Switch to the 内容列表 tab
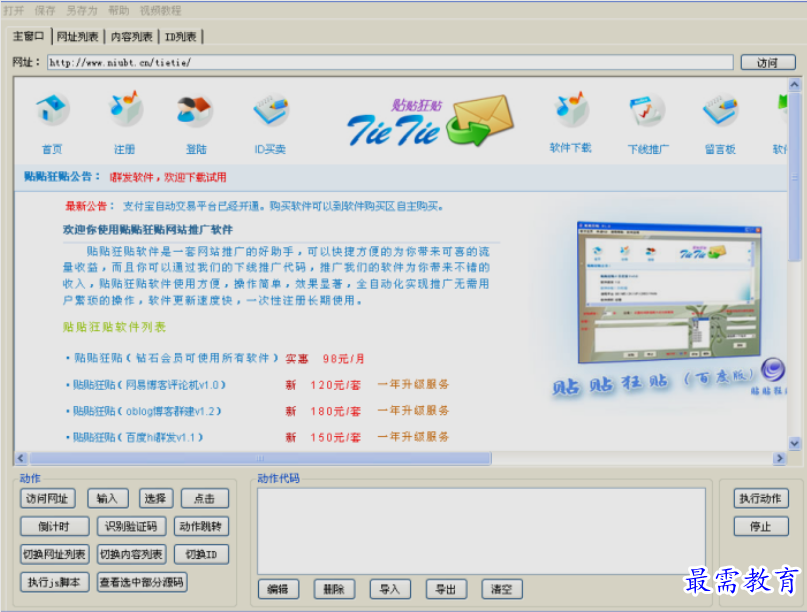 pos(131,37)
